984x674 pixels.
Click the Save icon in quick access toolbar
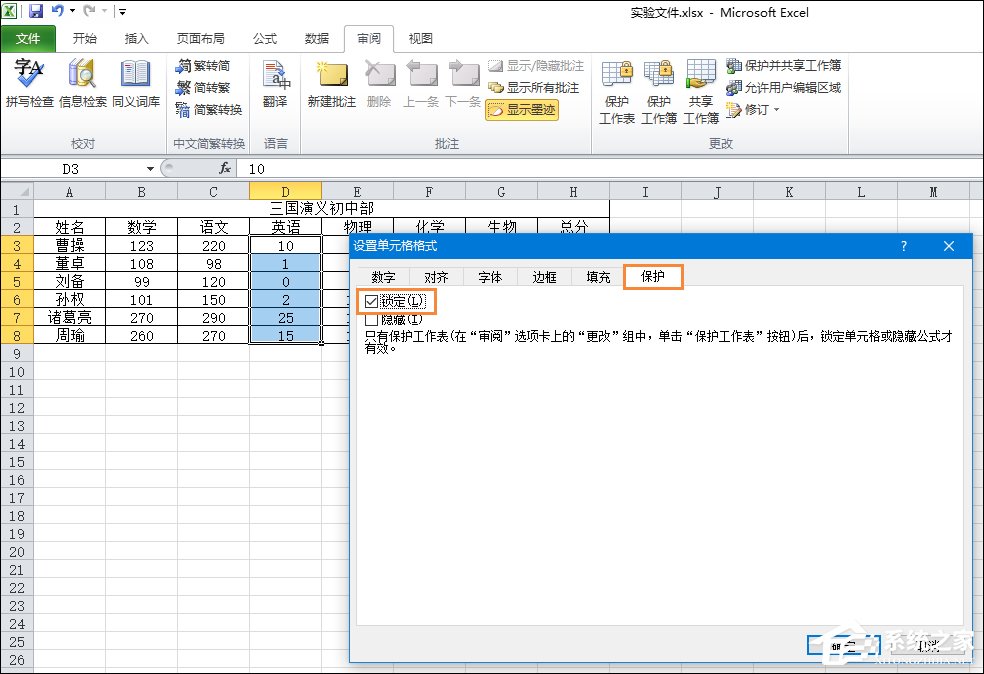36,10
